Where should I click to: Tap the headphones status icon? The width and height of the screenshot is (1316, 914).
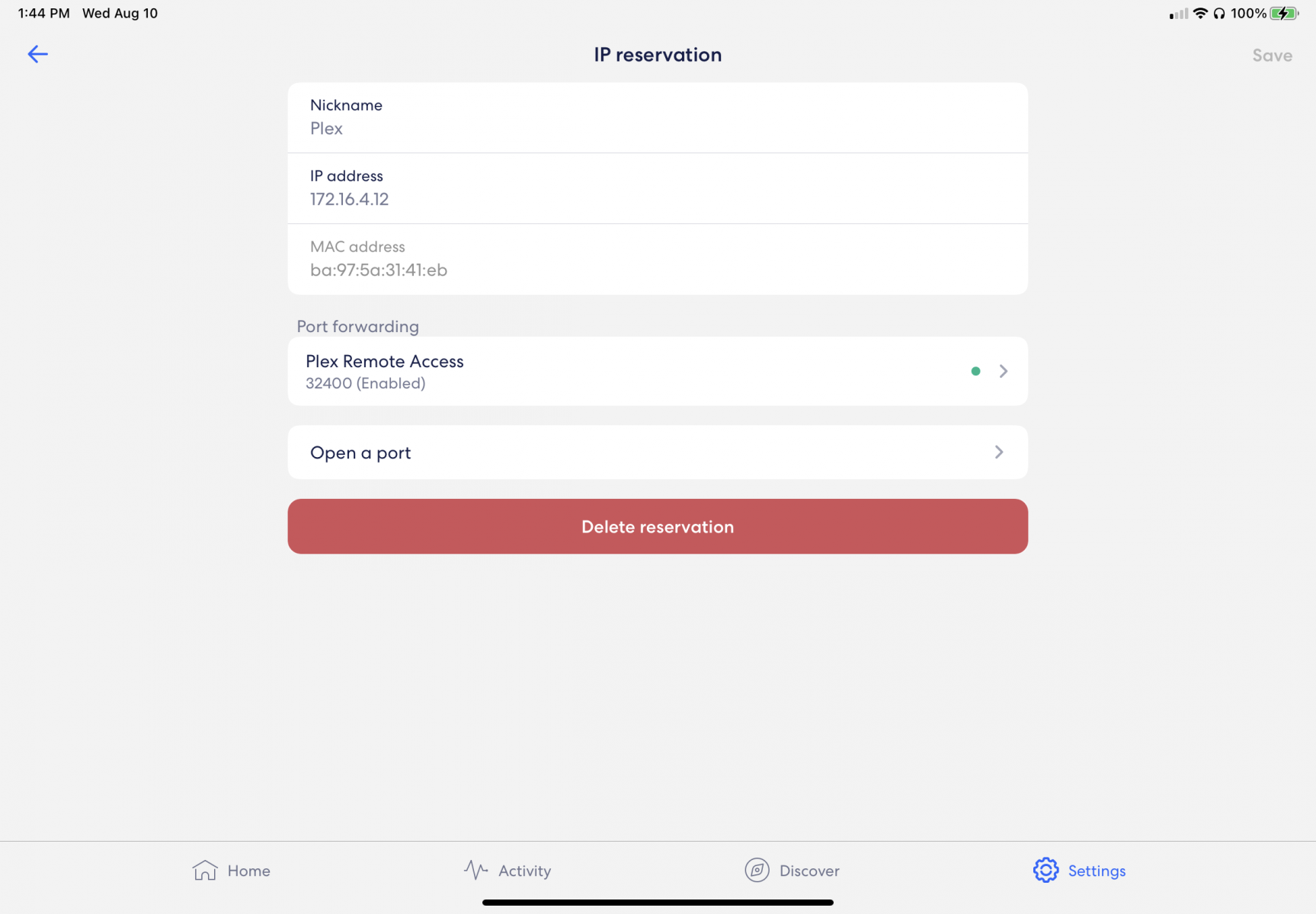tap(1219, 14)
